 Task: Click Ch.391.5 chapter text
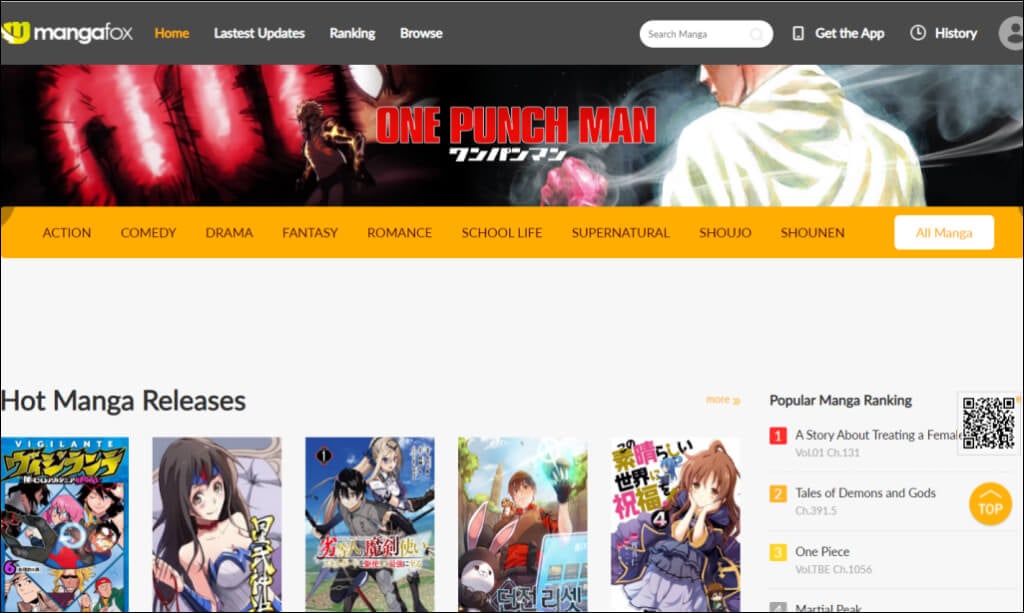point(816,511)
